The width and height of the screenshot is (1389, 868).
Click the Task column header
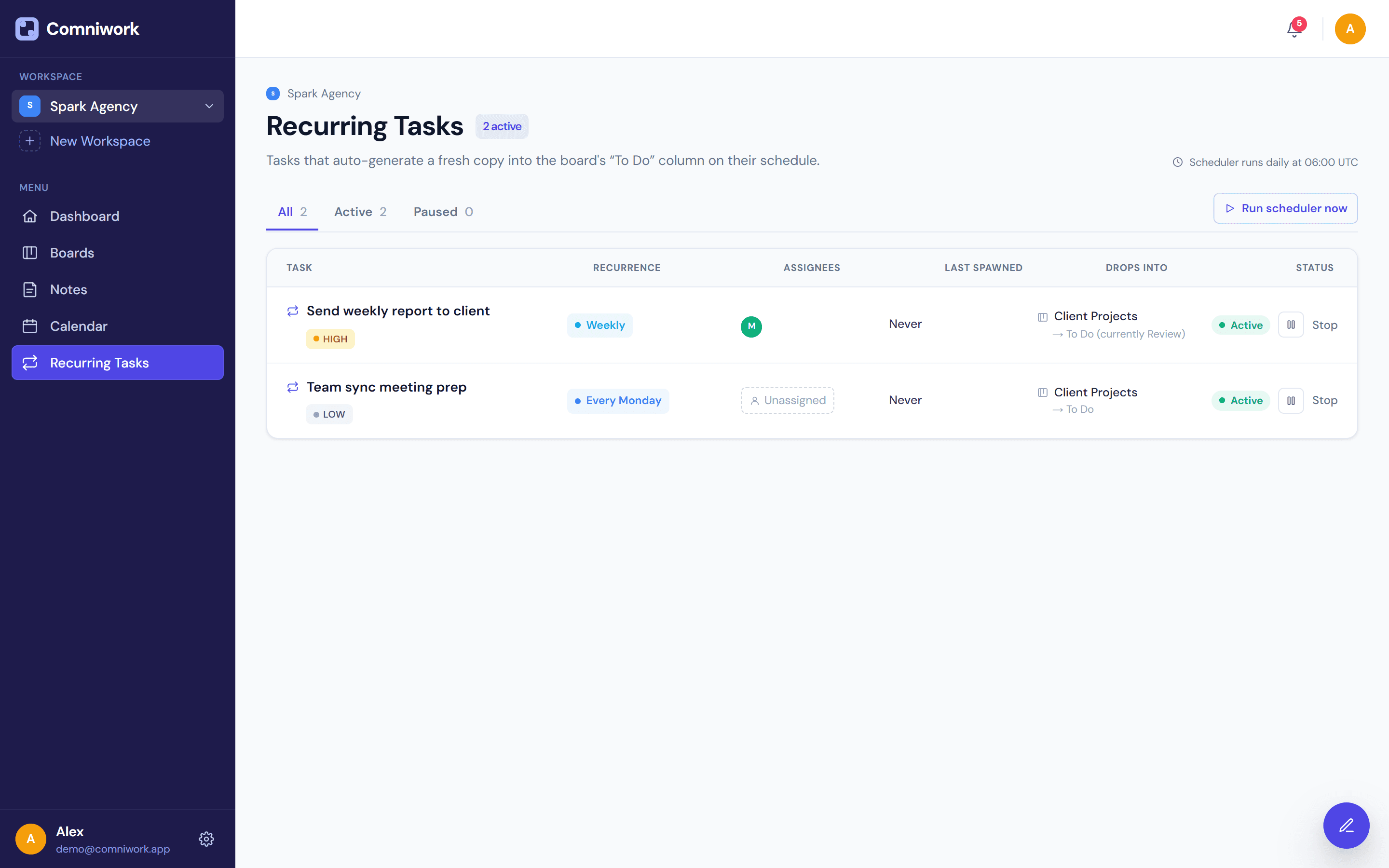[299, 268]
